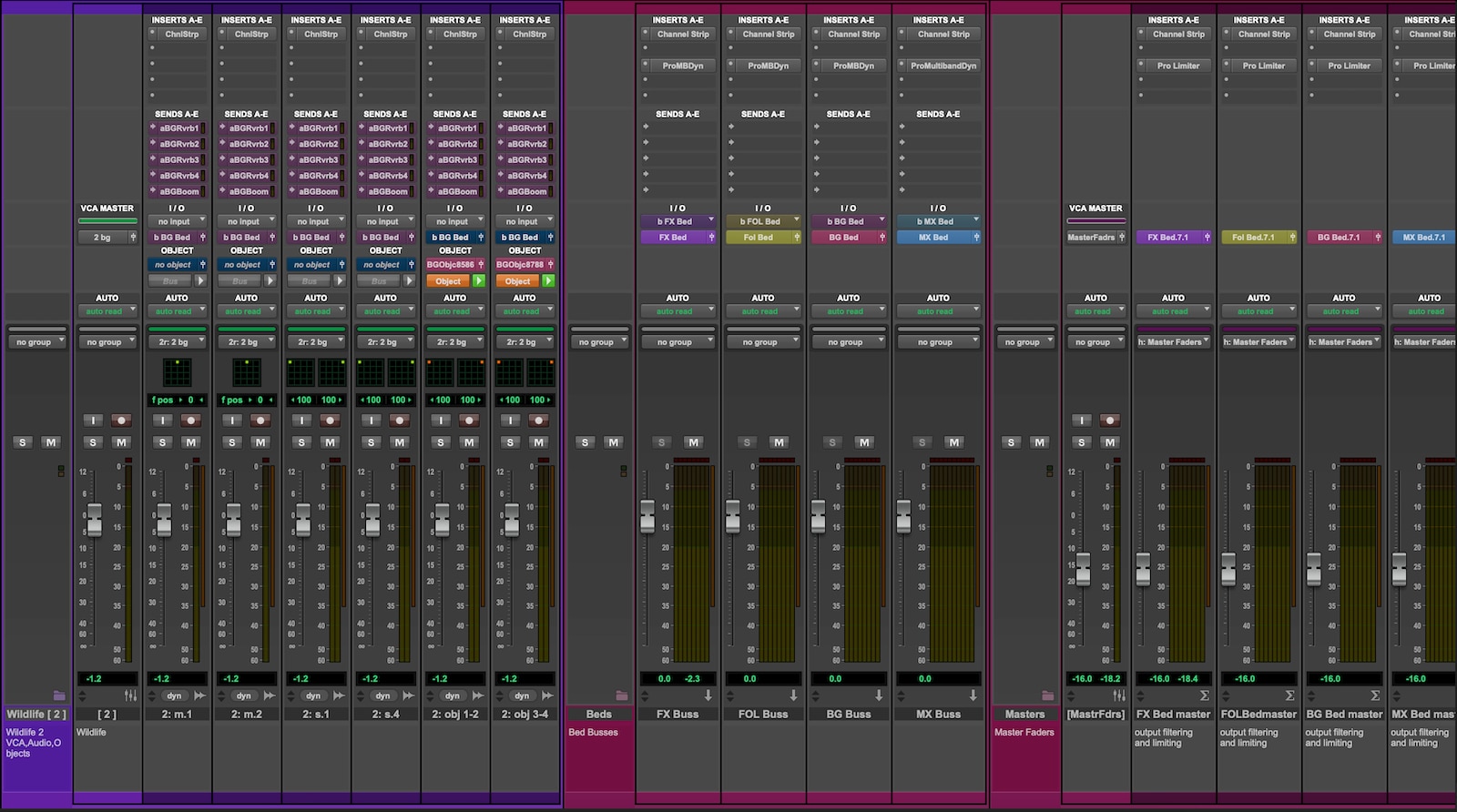Adjust the volume fader on 2: m.1
The height and width of the screenshot is (812, 1457).
pos(164,520)
